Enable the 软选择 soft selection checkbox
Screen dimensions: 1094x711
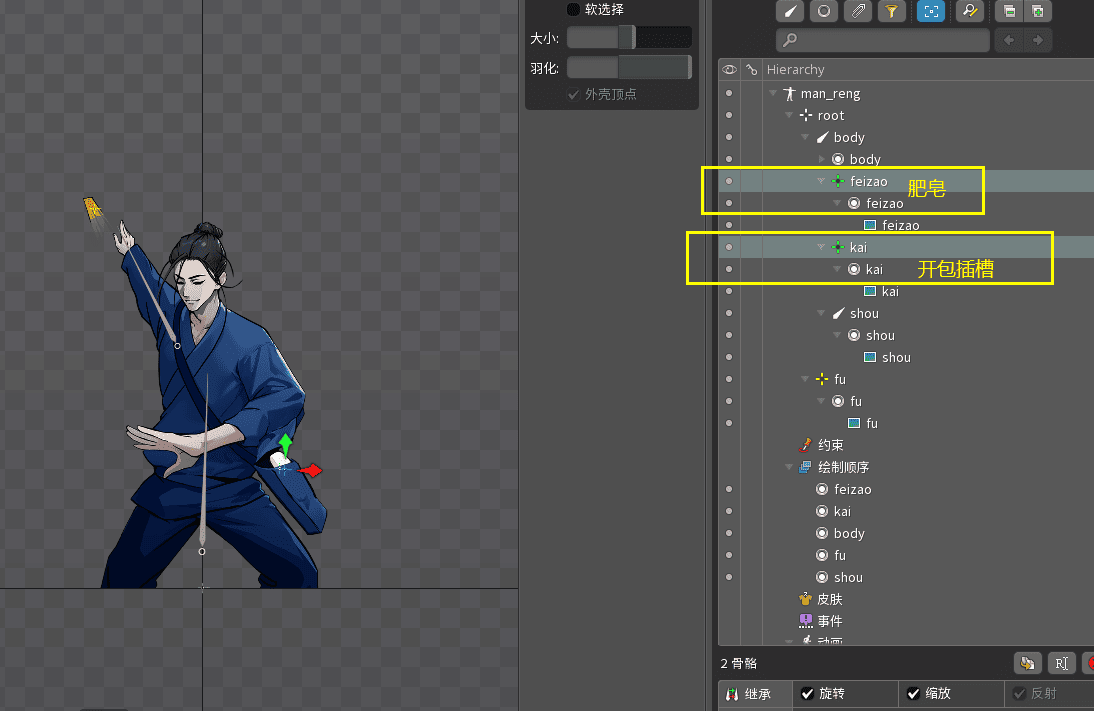click(573, 9)
